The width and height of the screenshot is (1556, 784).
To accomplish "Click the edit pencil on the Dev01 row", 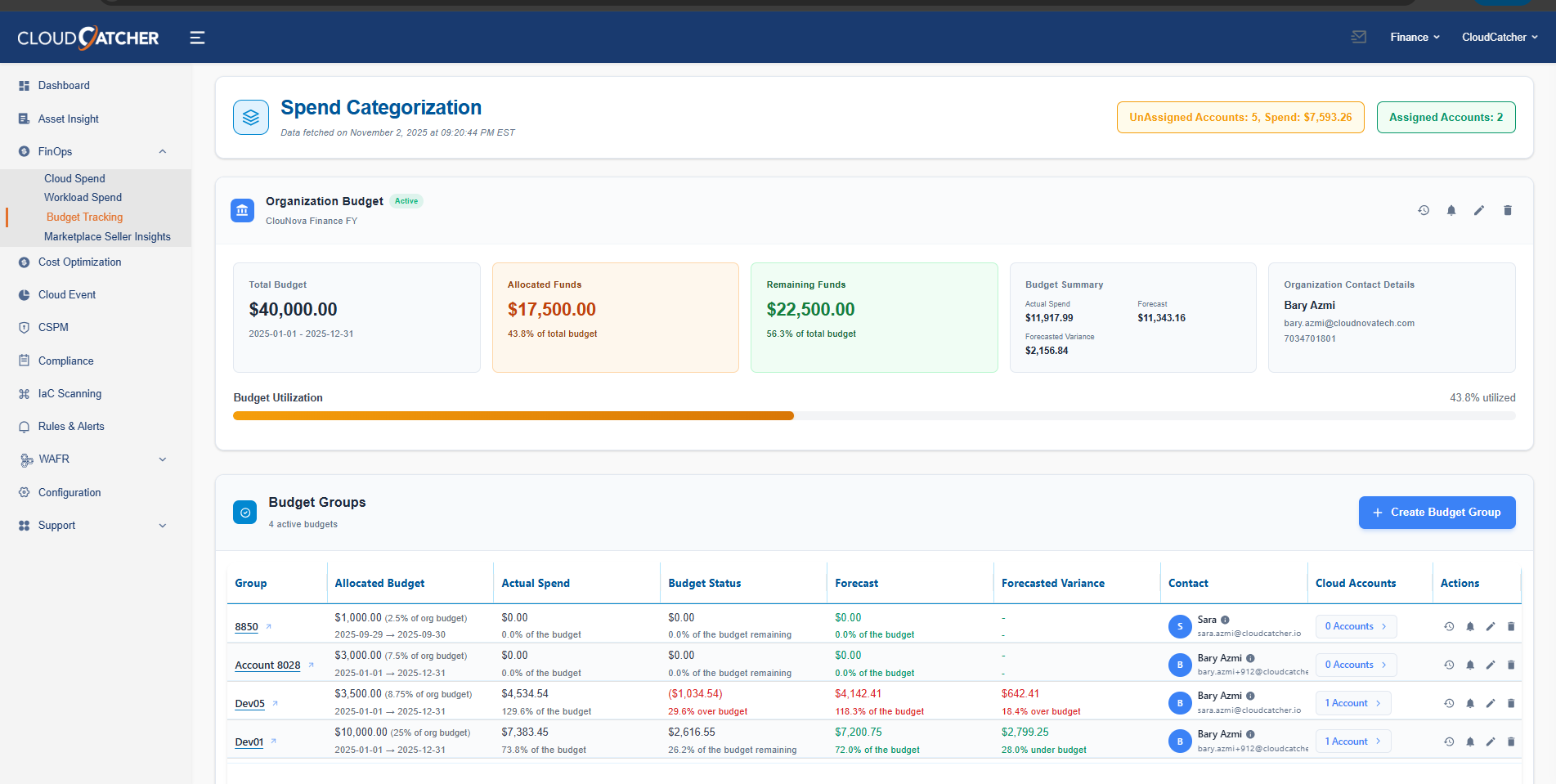I will coord(1491,741).
